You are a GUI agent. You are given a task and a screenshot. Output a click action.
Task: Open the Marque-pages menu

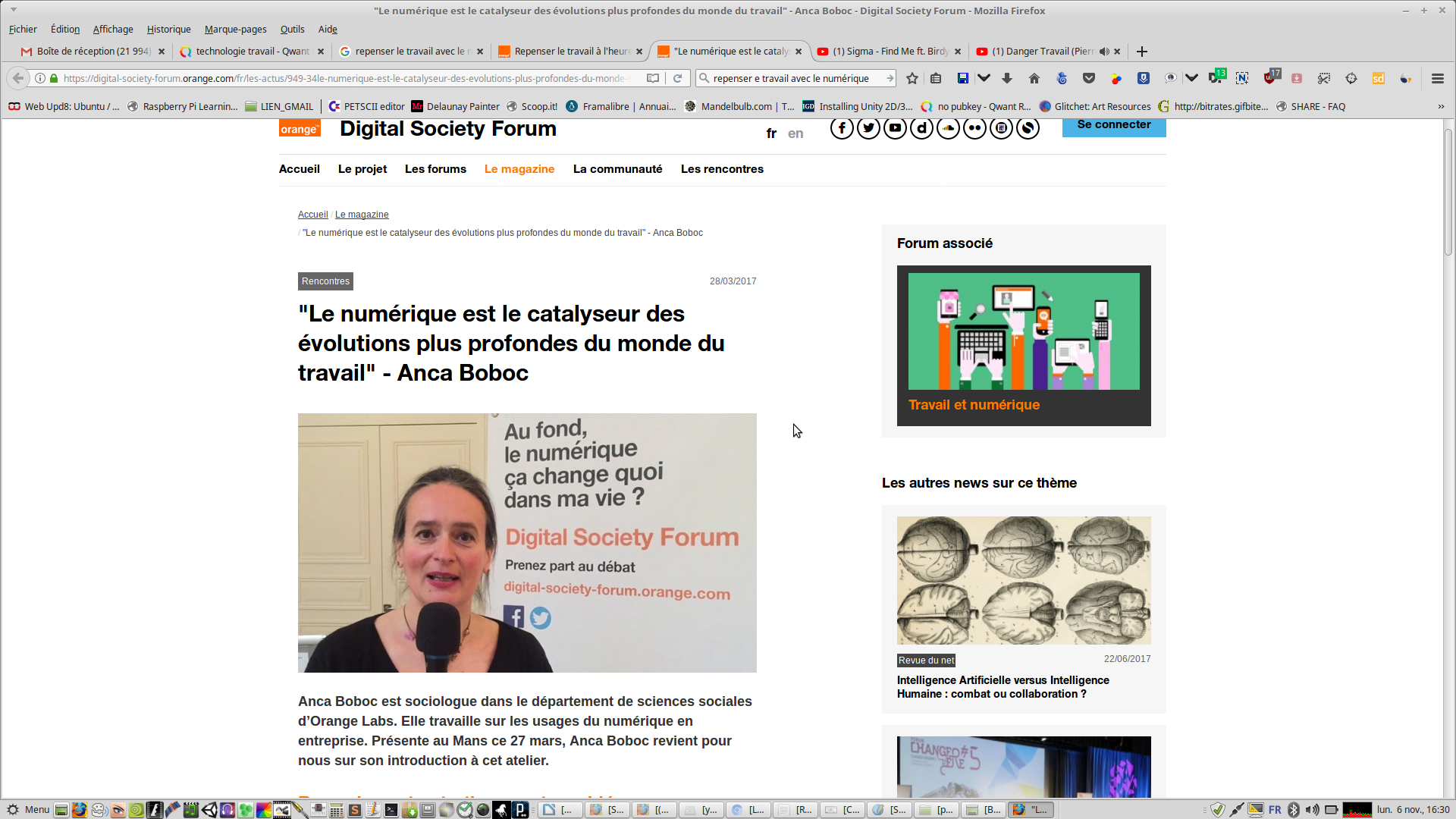pyautogui.click(x=235, y=29)
